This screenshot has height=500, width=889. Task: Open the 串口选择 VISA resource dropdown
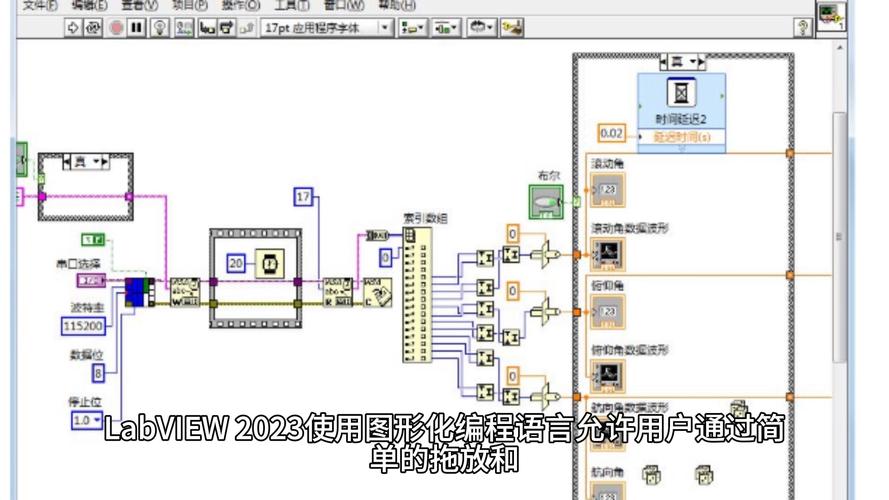click(91, 280)
